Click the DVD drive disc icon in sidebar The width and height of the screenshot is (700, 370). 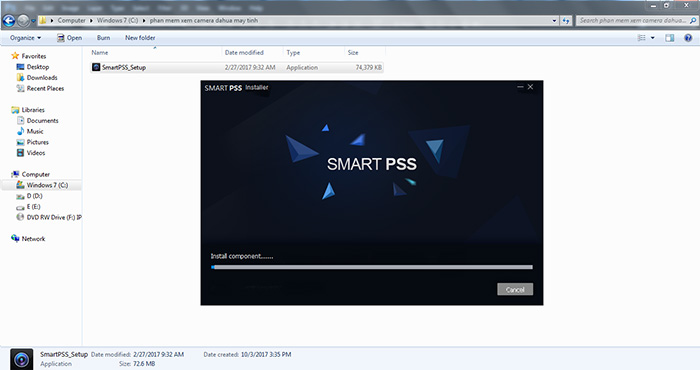pos(20,217)
